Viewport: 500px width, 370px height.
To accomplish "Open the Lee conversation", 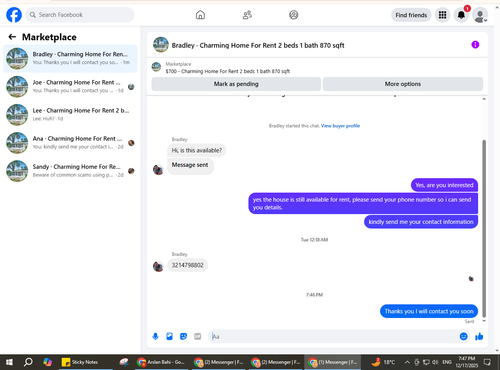I will tap(70, 115).
